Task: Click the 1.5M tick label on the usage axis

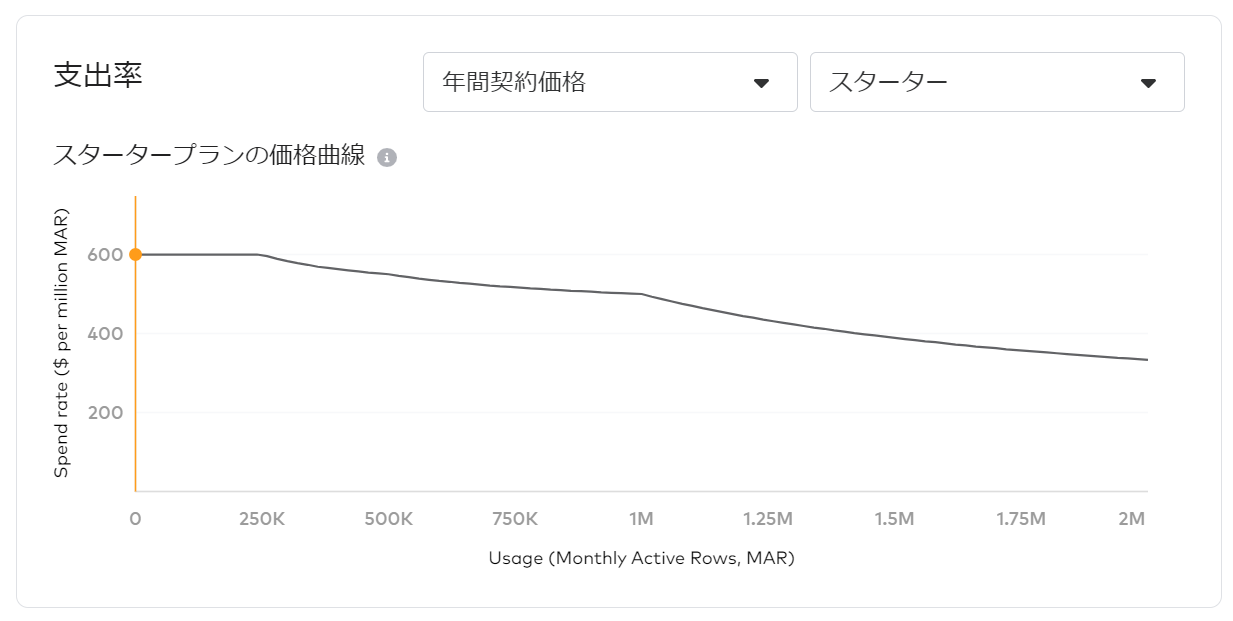Action: click(x=894, y=519)
